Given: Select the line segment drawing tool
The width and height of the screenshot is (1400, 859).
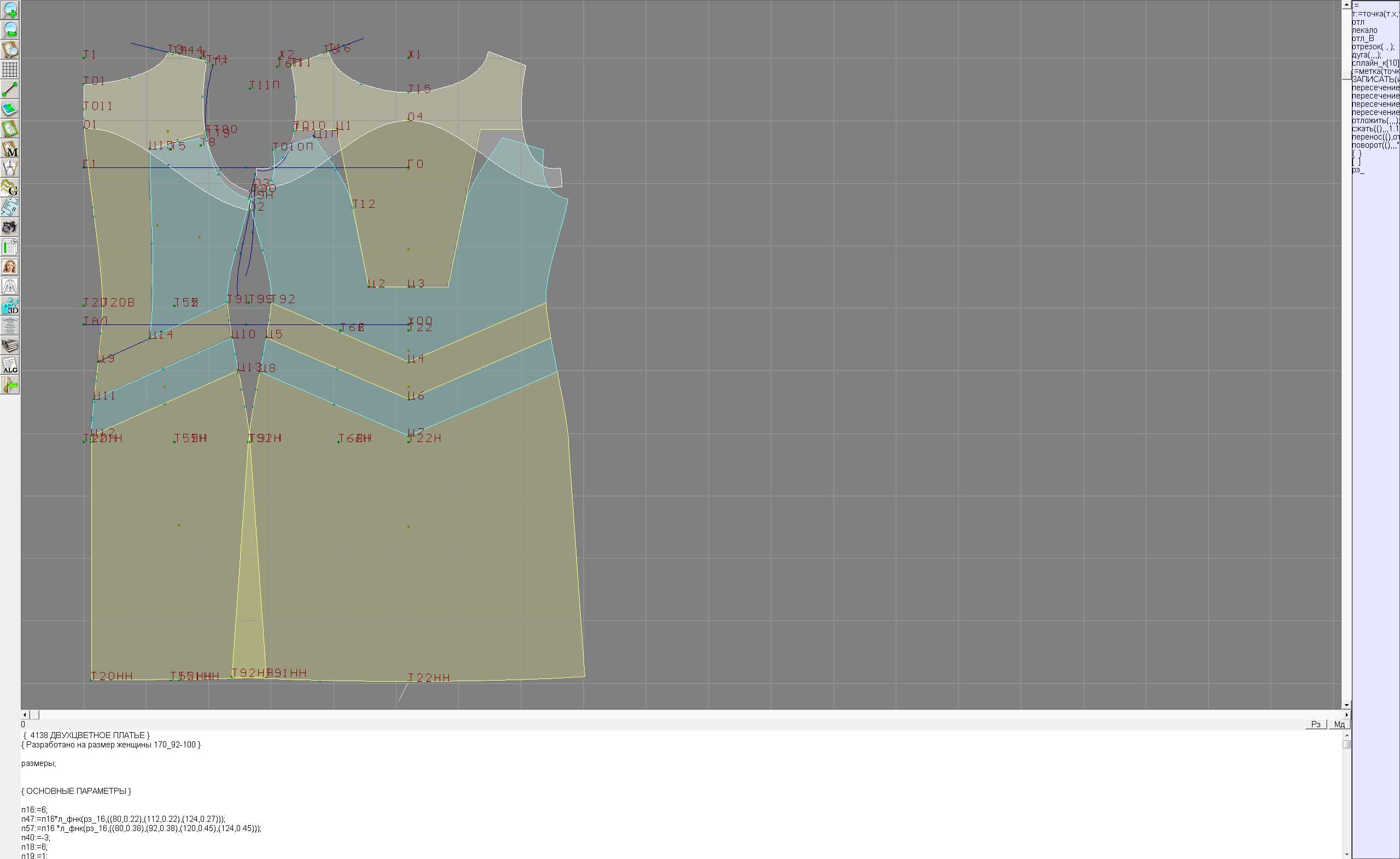Looking at the screenshot, I should click(10, 89).
